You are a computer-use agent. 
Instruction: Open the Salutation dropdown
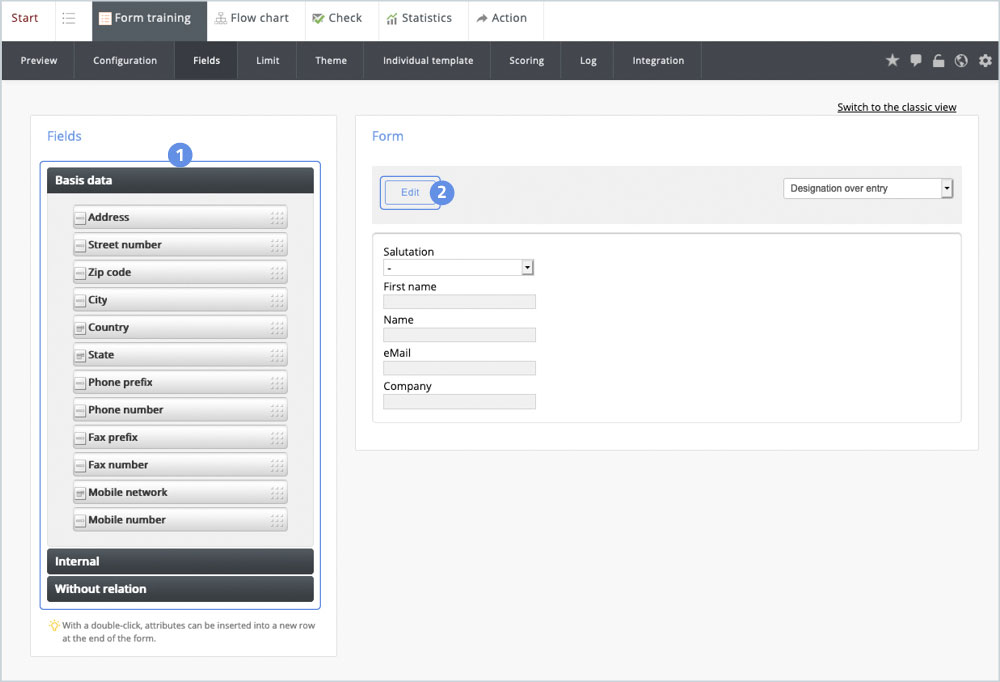tap(459, 268)
